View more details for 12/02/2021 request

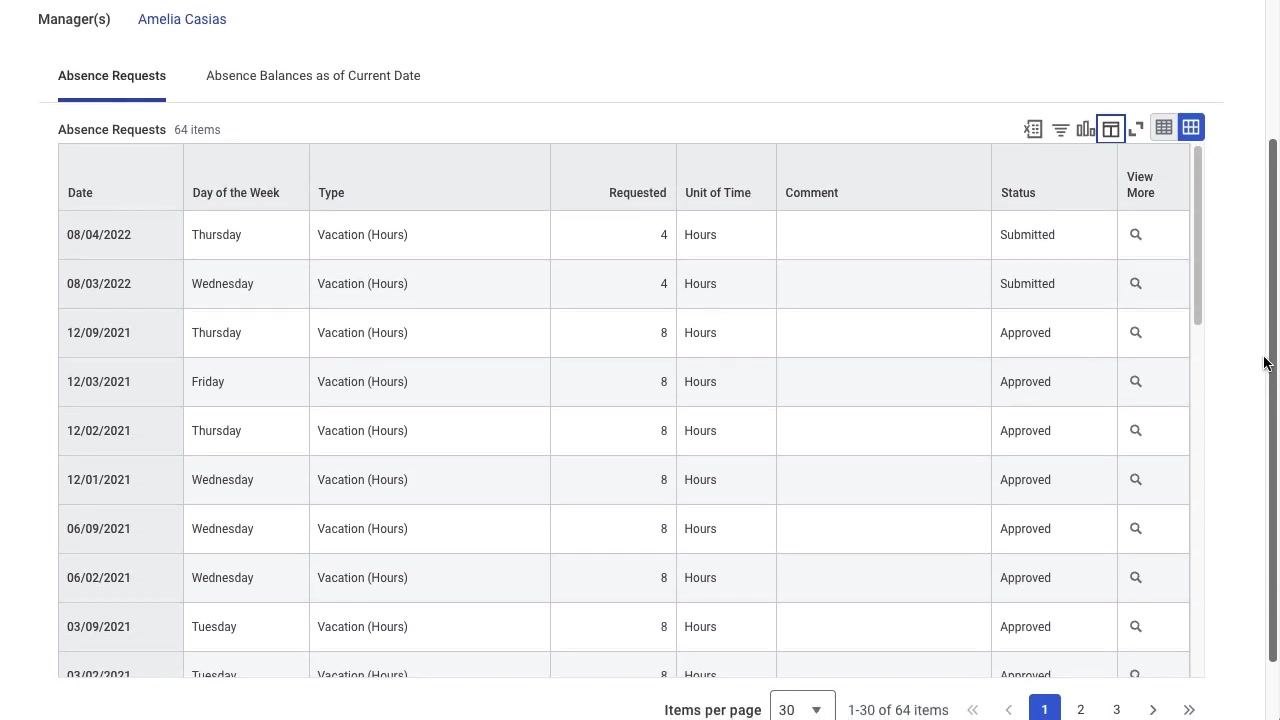[1136, 431]
